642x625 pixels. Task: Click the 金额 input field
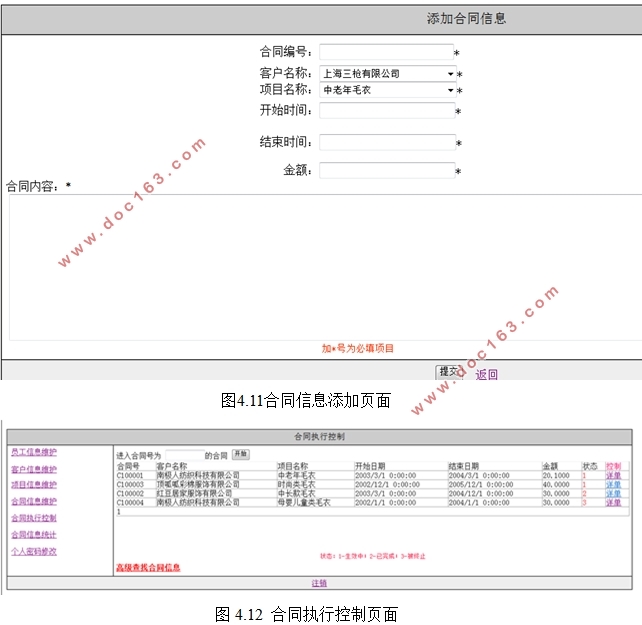pos(387,170)
